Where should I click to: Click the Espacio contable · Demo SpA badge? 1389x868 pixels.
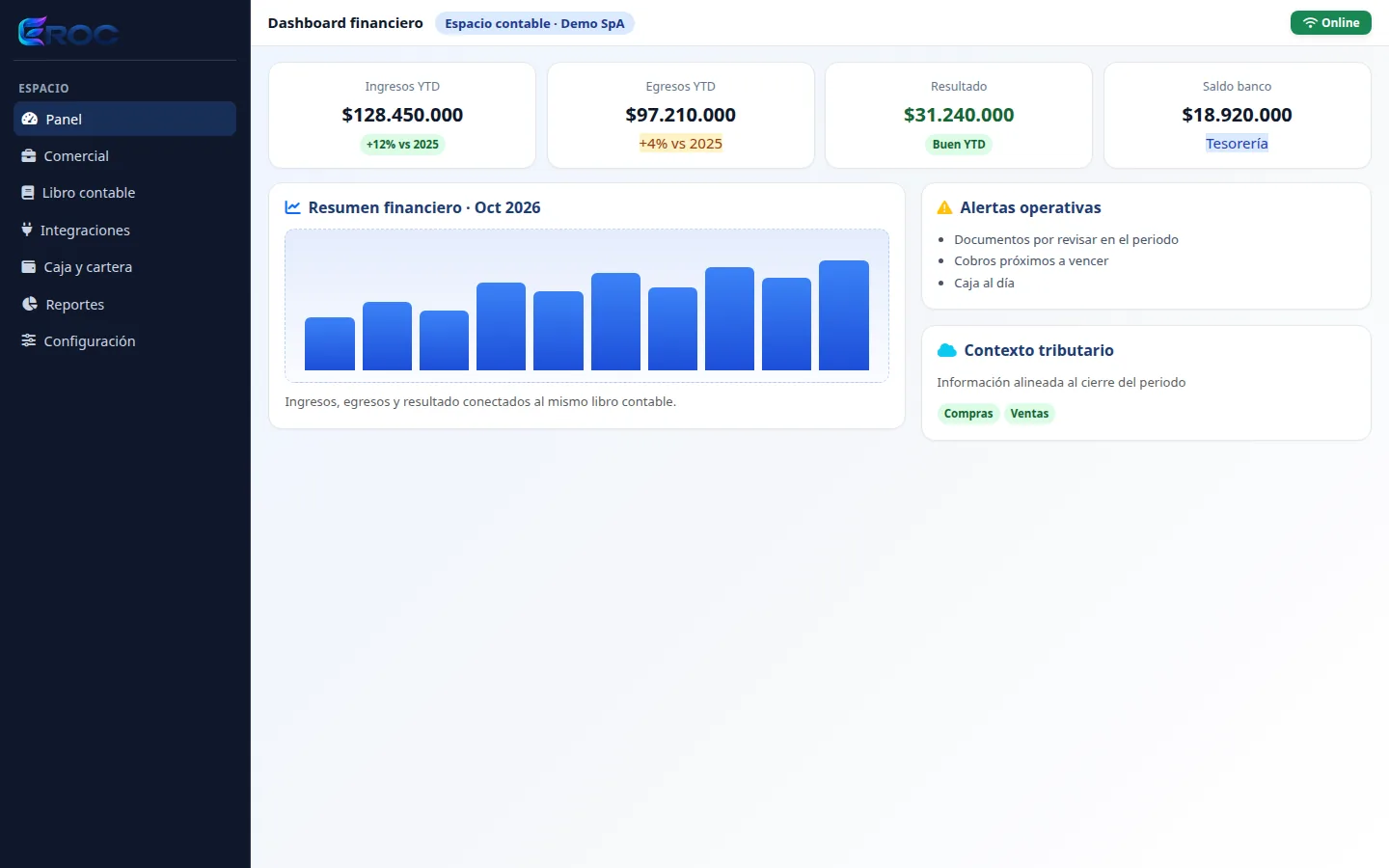pyautogui.click(x=534, y=23)
